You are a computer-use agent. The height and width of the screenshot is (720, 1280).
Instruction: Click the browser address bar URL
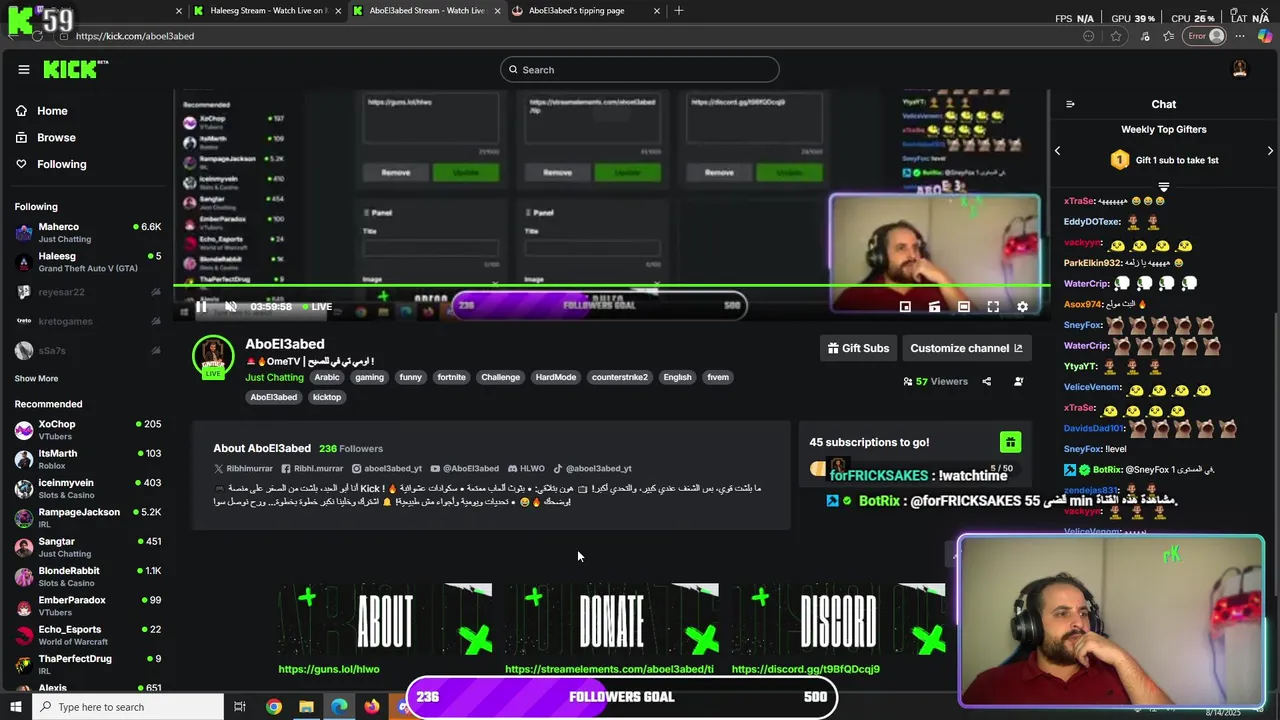click(x=135, y=36)
